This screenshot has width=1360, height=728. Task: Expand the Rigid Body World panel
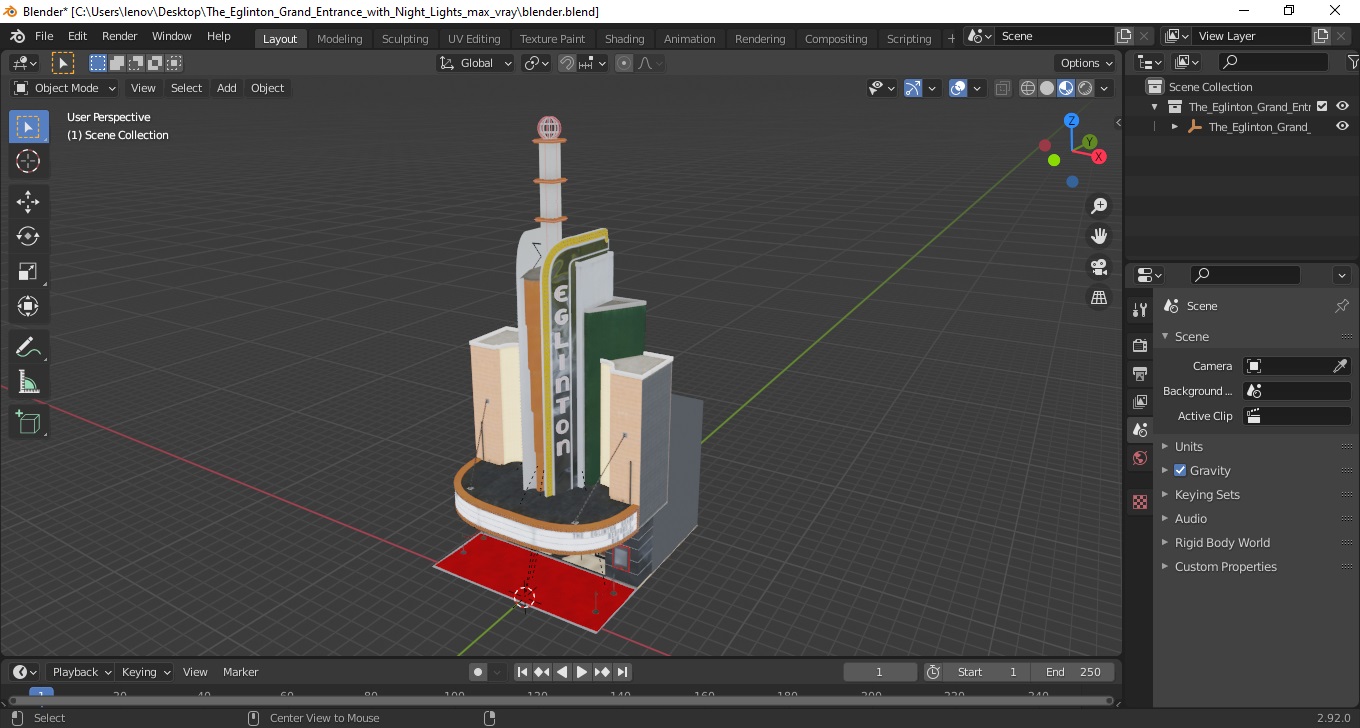tap(1222, 542)
